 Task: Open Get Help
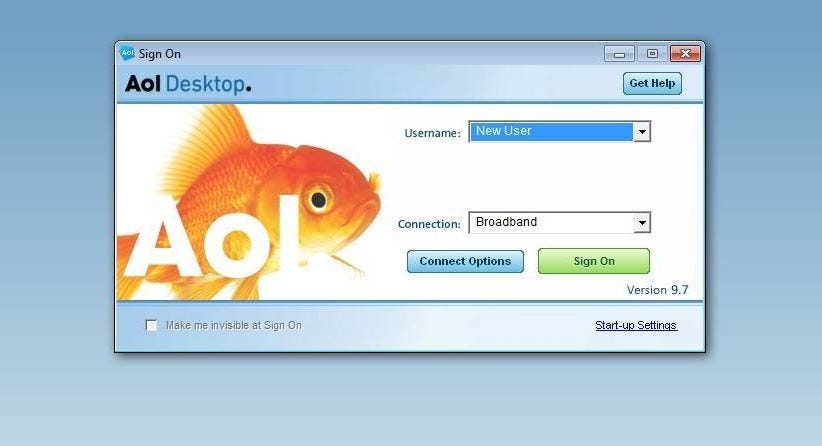pyautogui.click(x=652, y=83)
